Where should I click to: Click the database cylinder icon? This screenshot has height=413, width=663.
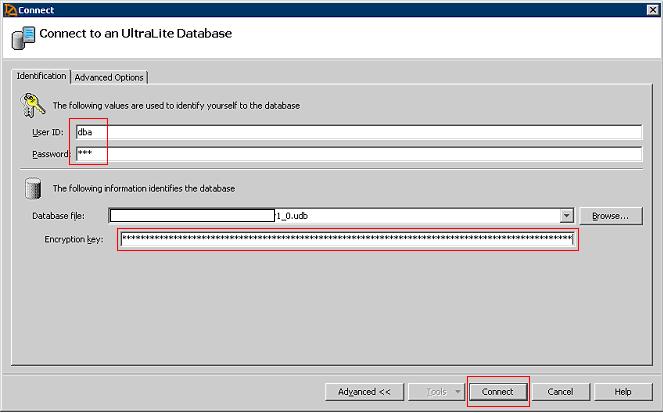click(x=33, y=188)
